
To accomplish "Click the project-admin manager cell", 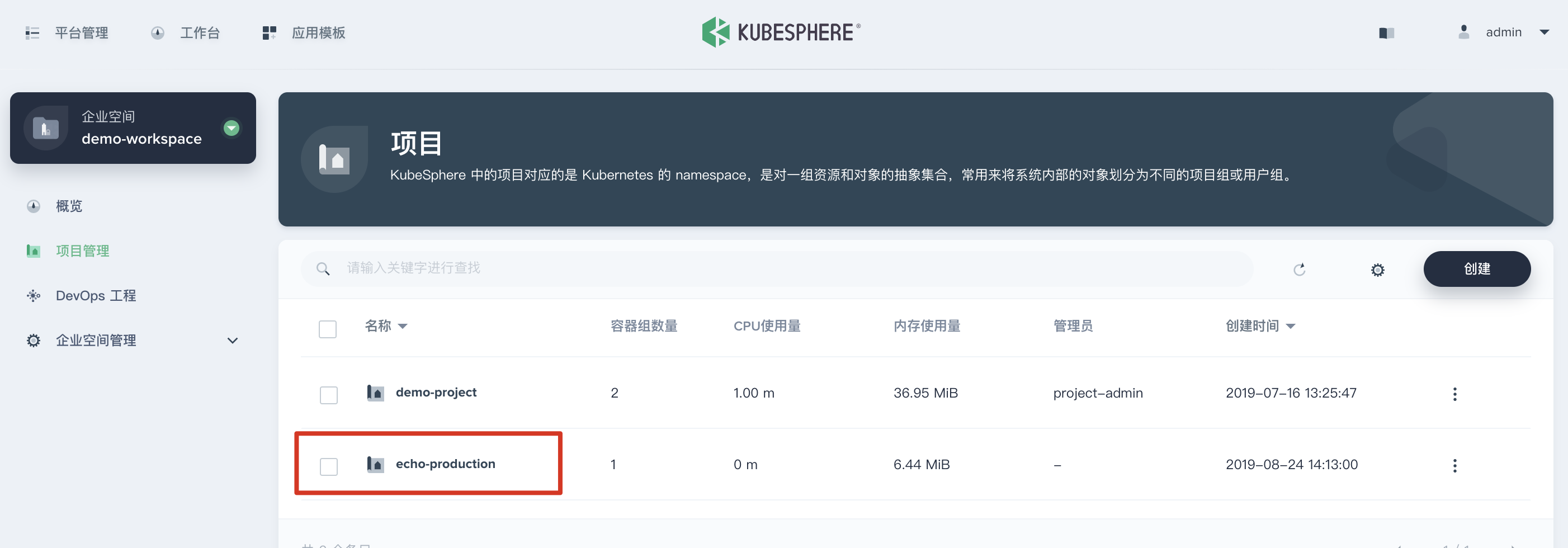I will 1098,393.
